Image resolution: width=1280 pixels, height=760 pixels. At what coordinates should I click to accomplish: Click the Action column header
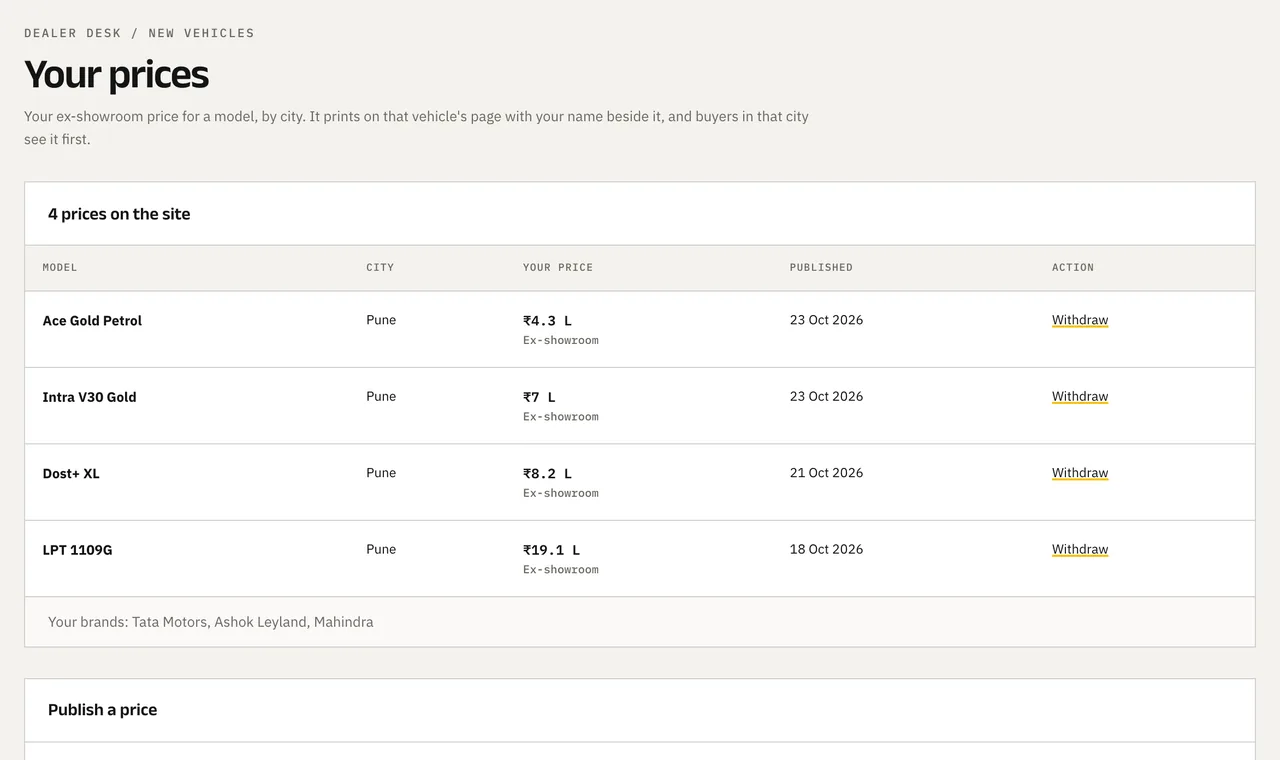click(x=1073, y=268)
